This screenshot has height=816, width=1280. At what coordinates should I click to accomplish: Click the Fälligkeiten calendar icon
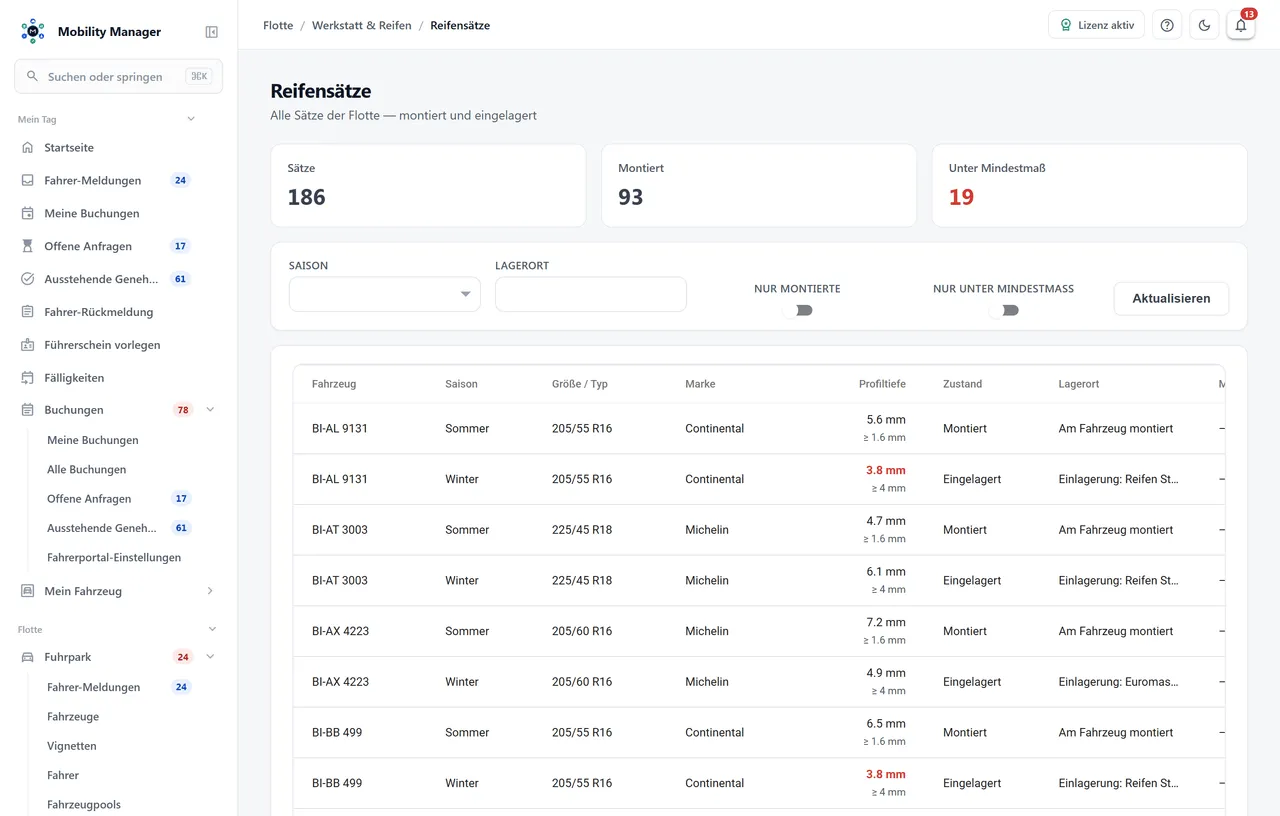click(x=28, y=378)
